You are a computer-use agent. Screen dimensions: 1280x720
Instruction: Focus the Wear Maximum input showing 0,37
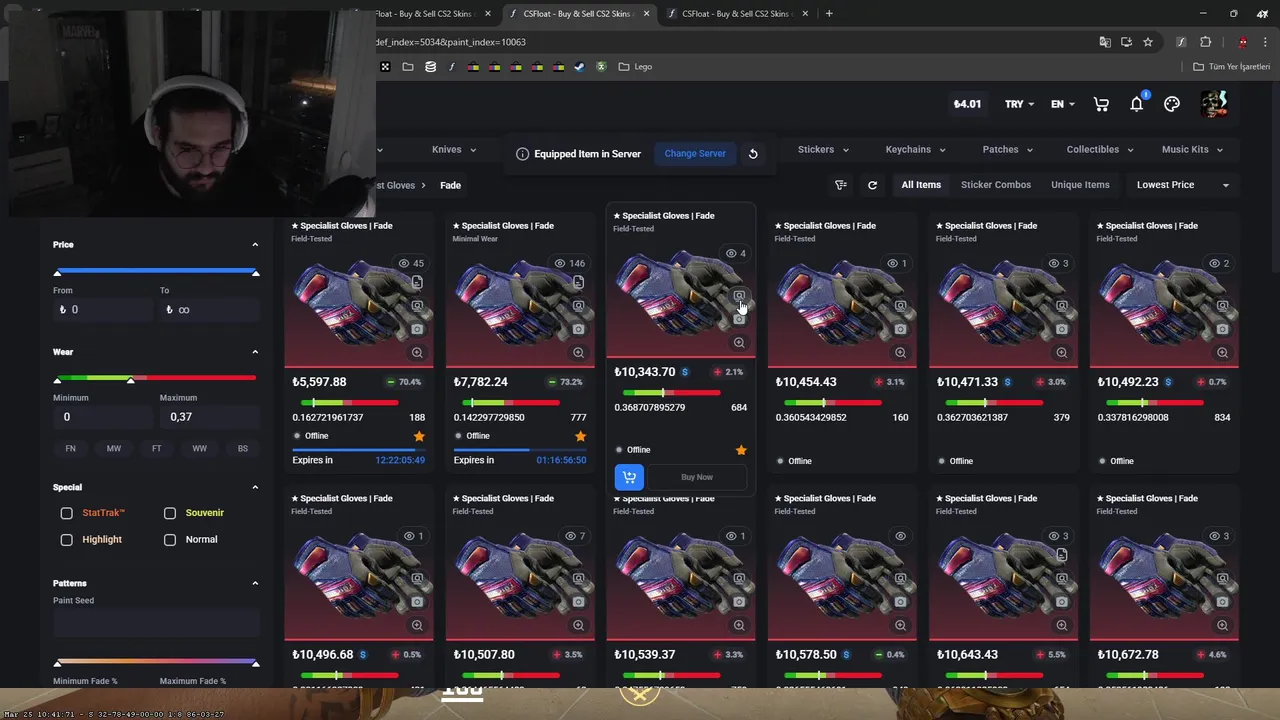(209, 417)
